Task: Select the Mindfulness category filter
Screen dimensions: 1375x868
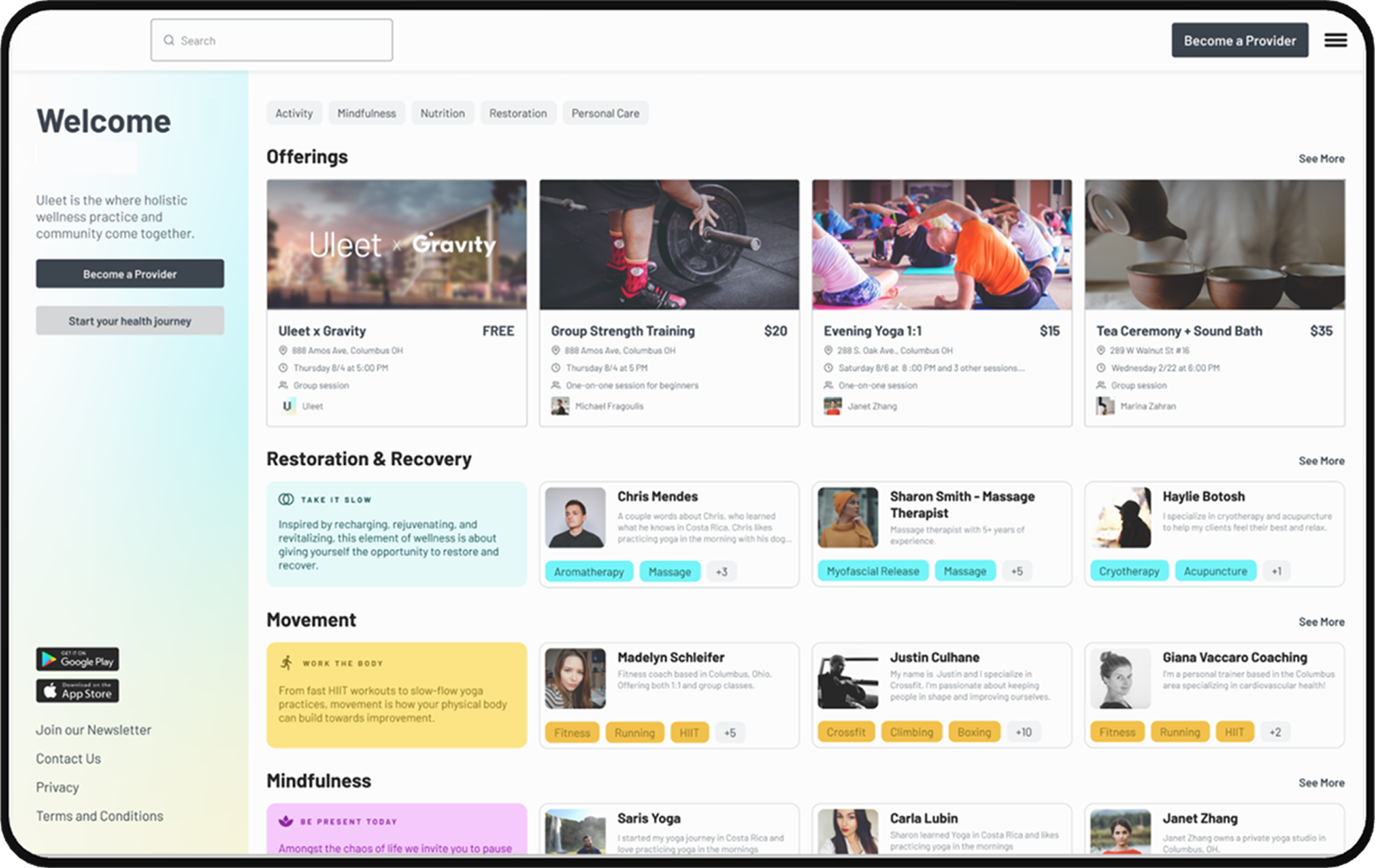Action: (x=366, y=114)
